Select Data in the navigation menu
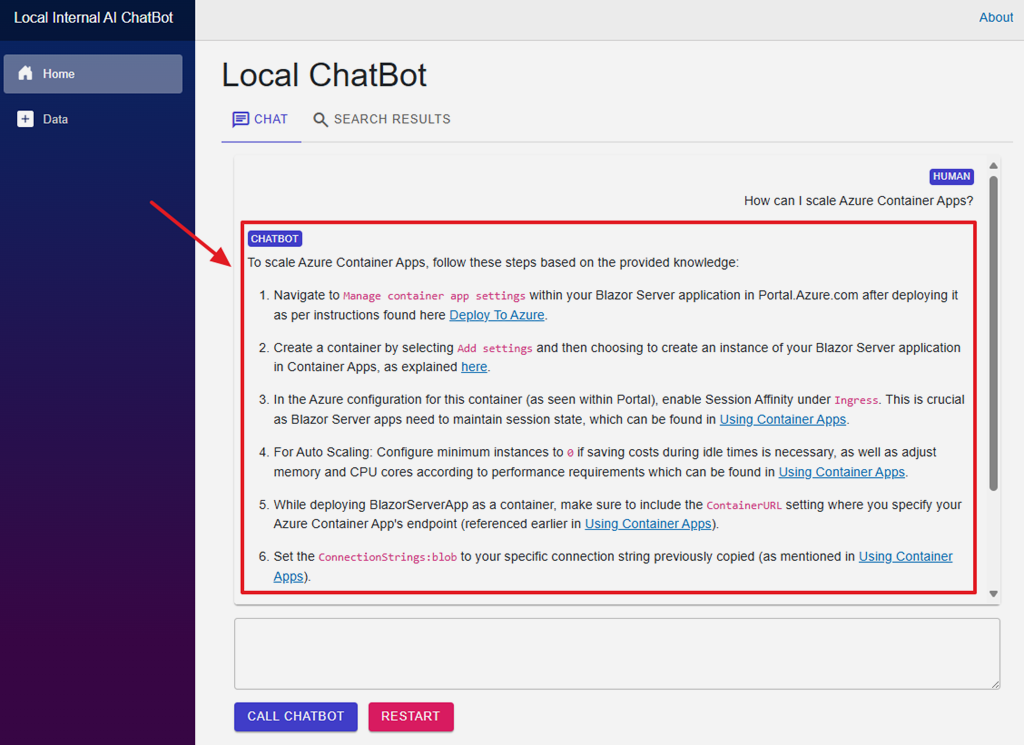This screenshot has width=1024, height=745. [93, 119]
